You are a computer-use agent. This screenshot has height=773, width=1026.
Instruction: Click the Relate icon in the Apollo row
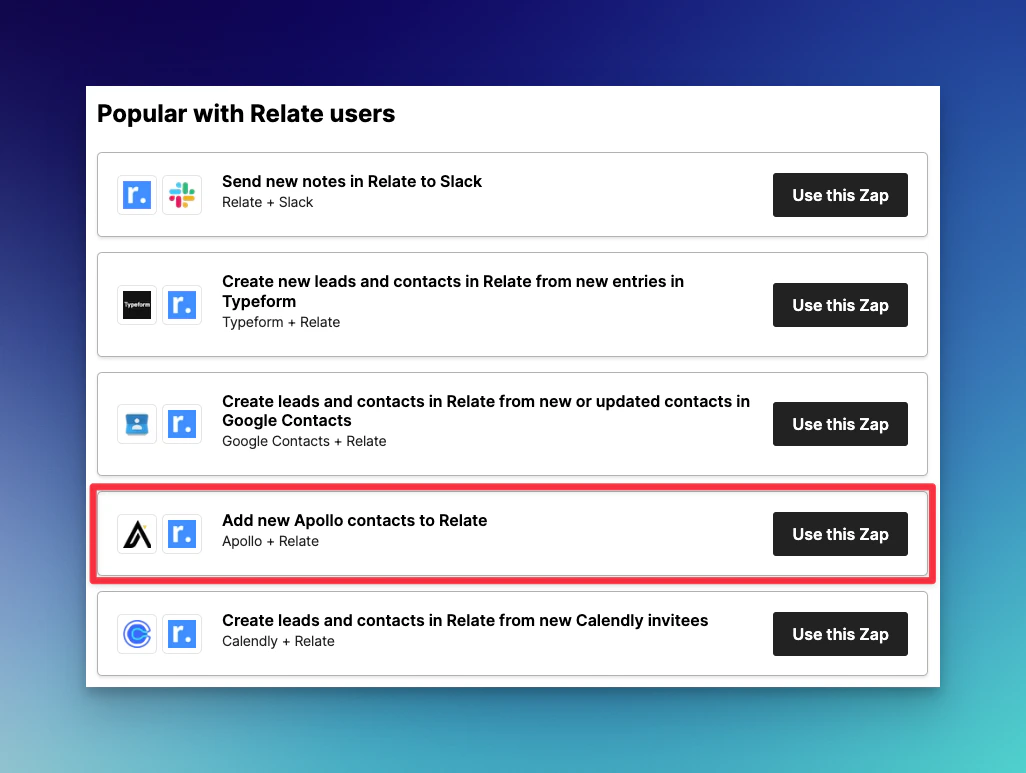coord(182,534)
